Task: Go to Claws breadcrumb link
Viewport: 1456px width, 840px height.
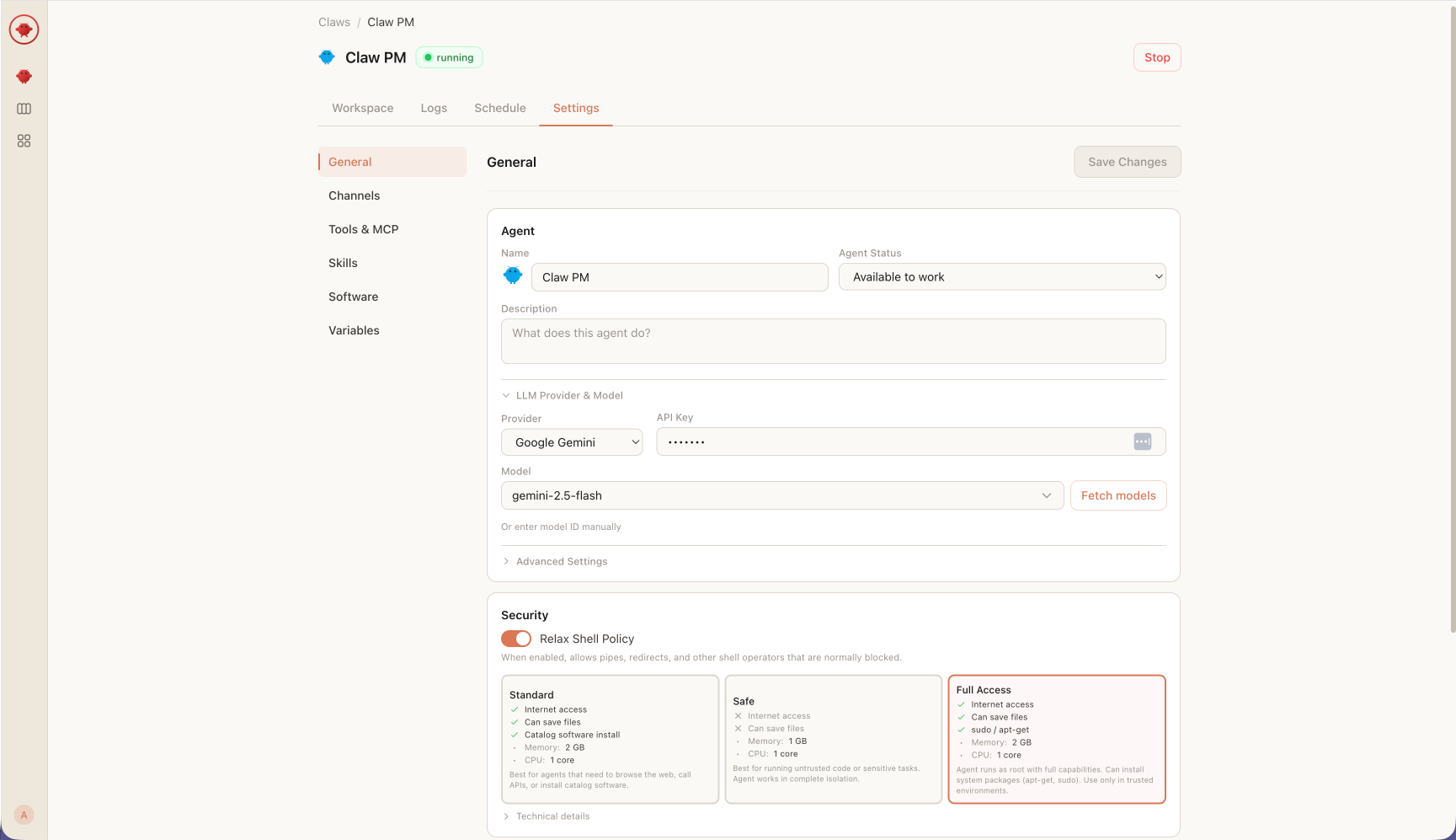Action: [x=334, y=22]
